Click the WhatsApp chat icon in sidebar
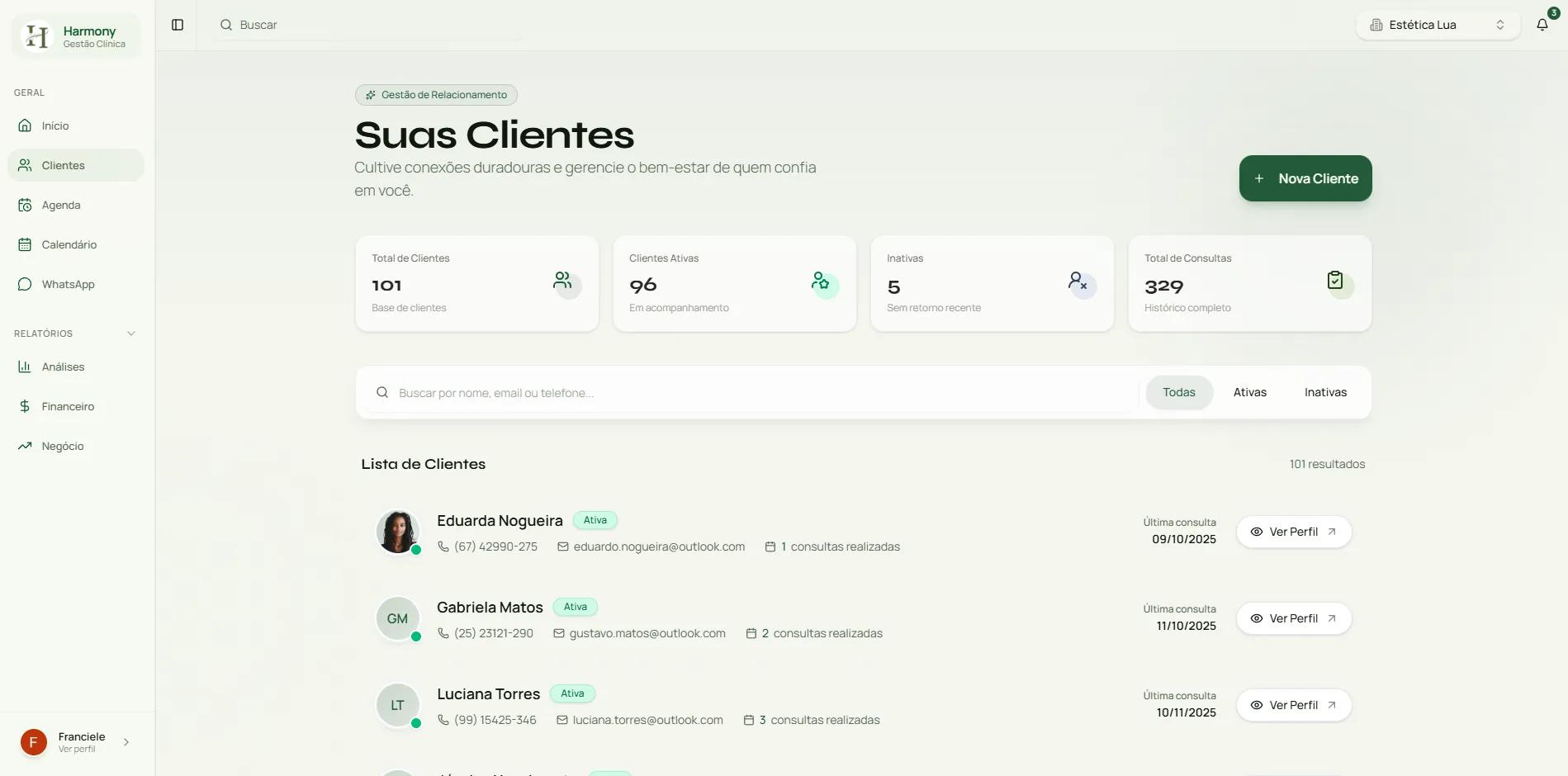Viewport: 1568px width, 776px height. coord(25,284)
